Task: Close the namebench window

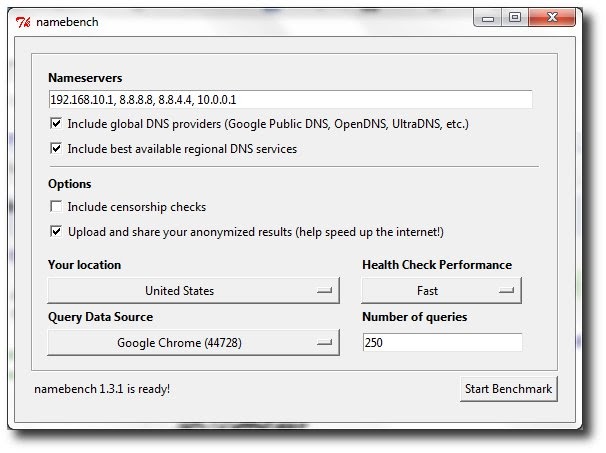Action: [552, 18]
